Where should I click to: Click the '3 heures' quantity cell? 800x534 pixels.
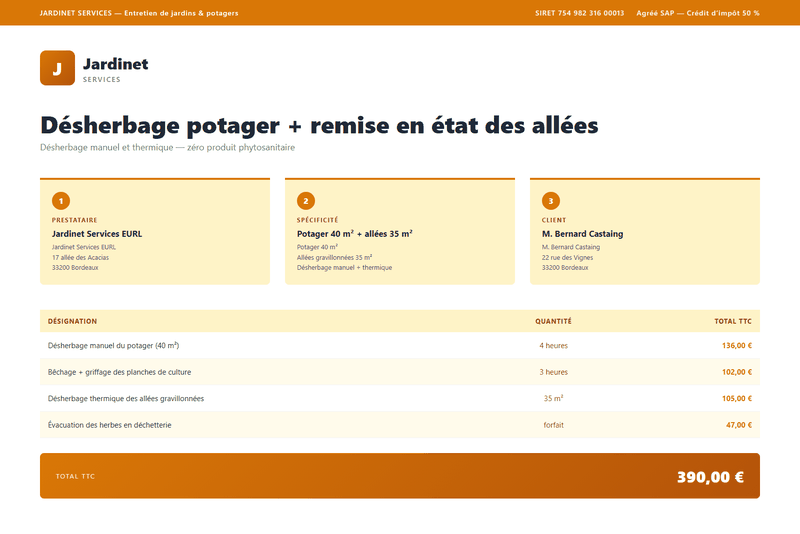point(554,372)
